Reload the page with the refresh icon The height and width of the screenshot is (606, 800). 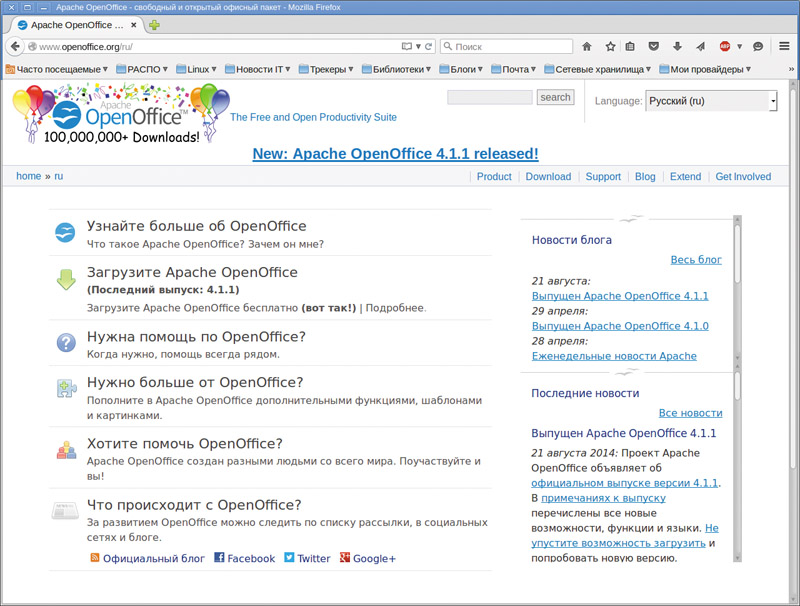pos(429,46)
